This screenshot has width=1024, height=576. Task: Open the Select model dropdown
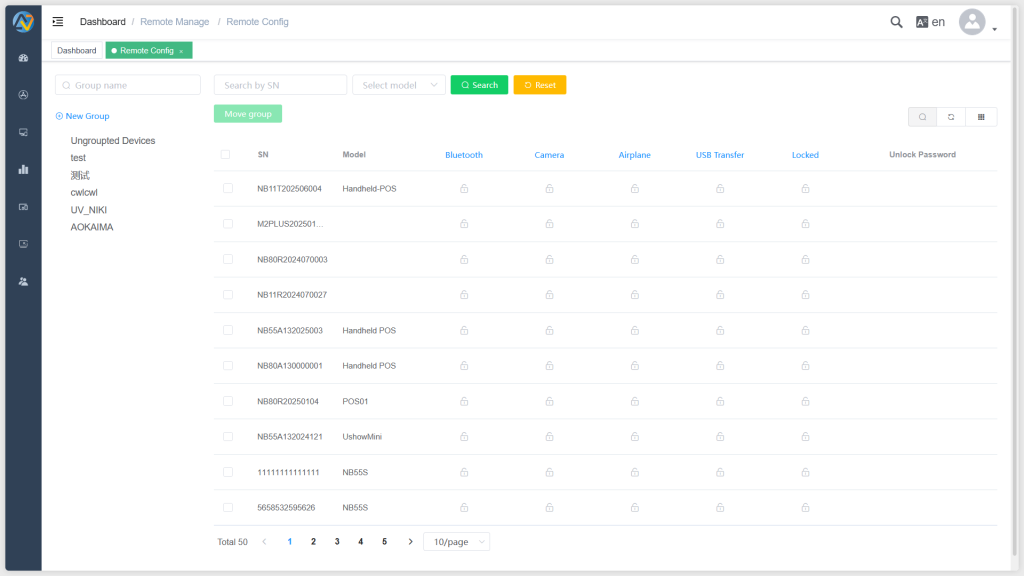399,85
